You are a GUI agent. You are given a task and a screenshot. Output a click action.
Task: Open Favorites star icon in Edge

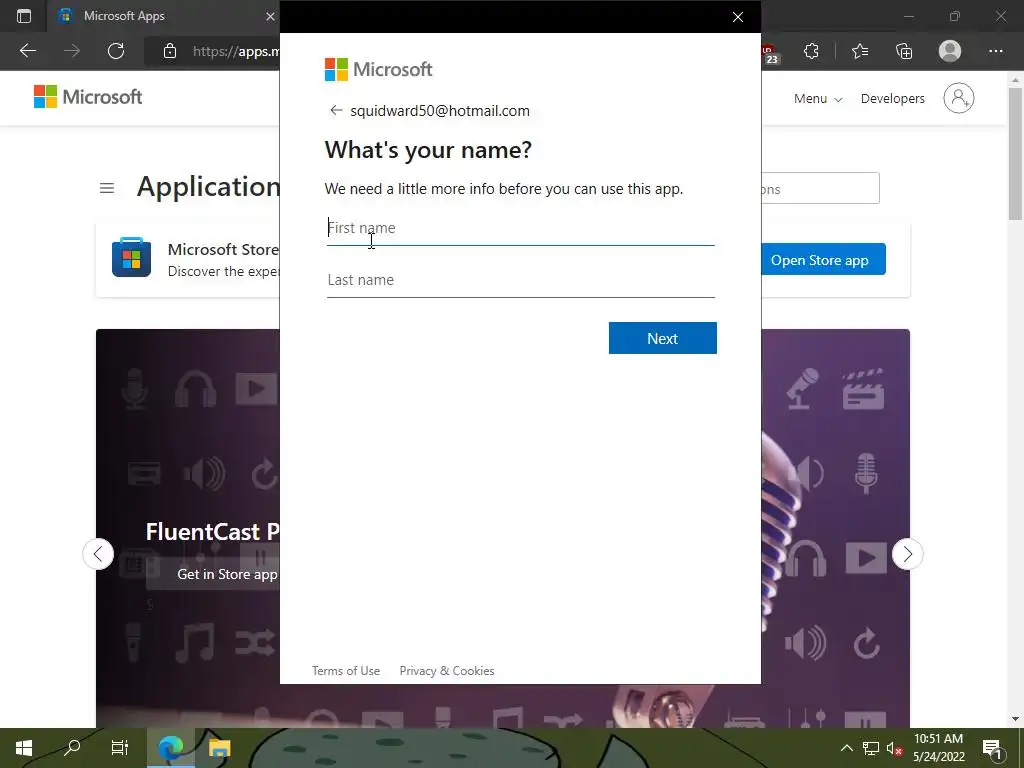[x=860, y=51]
